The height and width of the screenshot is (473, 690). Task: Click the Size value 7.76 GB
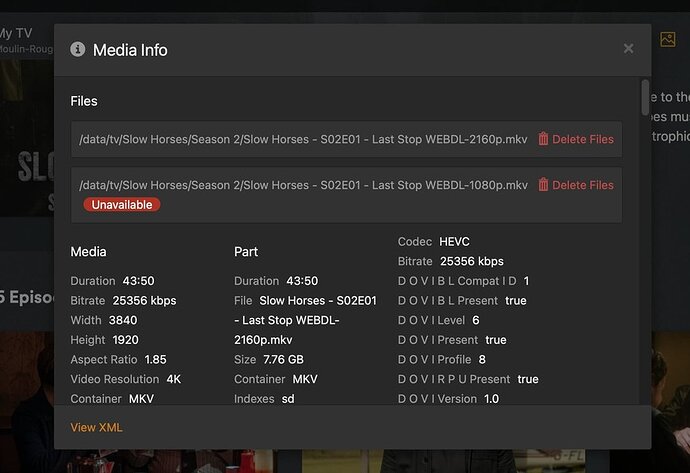(x=283, y=359)
